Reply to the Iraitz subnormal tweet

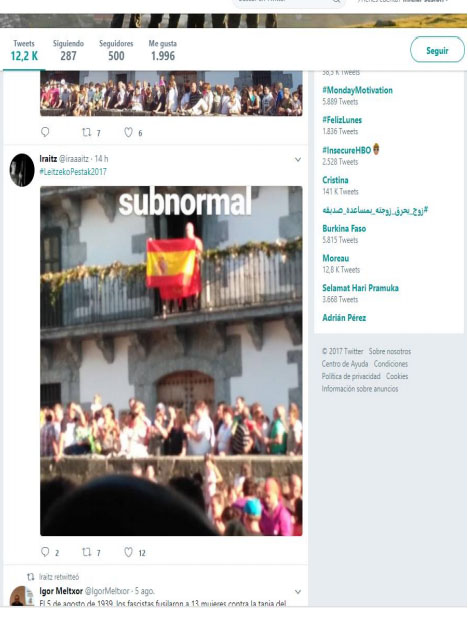(45, 552)
